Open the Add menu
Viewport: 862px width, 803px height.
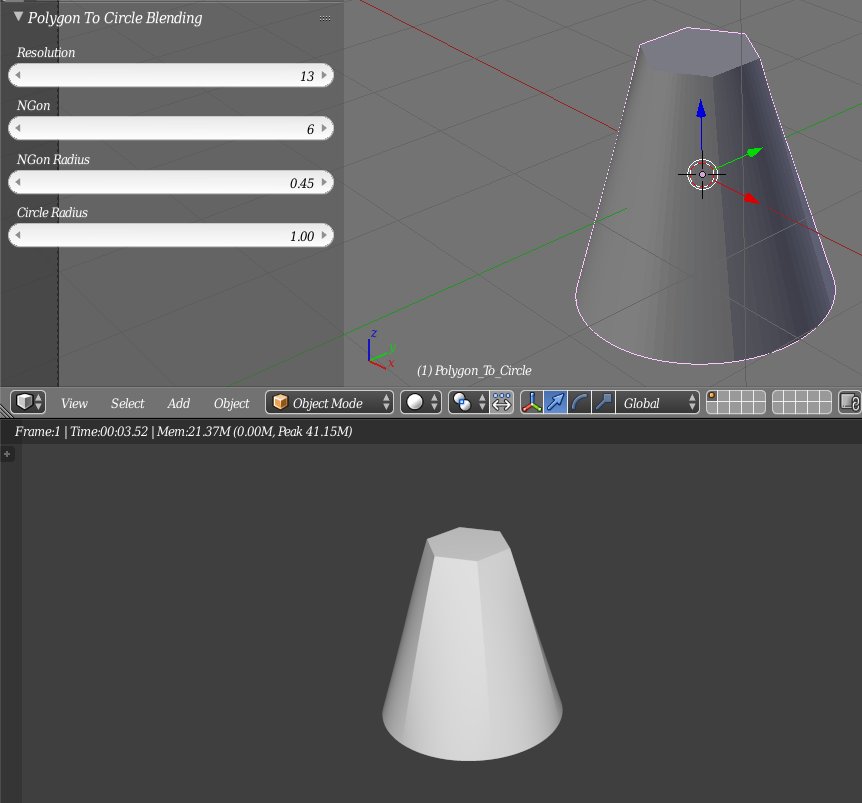click(x=178, y=403)
